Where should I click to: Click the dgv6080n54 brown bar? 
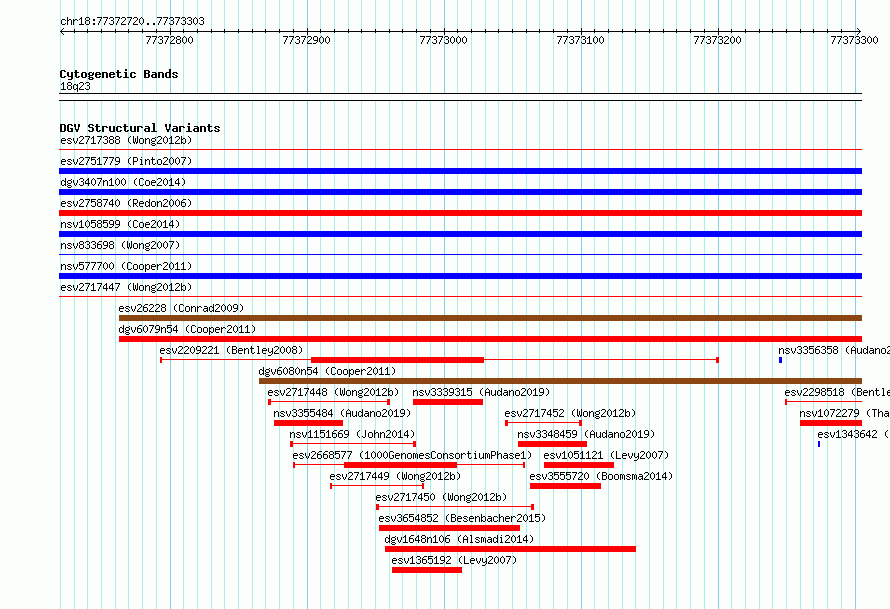coord(560,381)
